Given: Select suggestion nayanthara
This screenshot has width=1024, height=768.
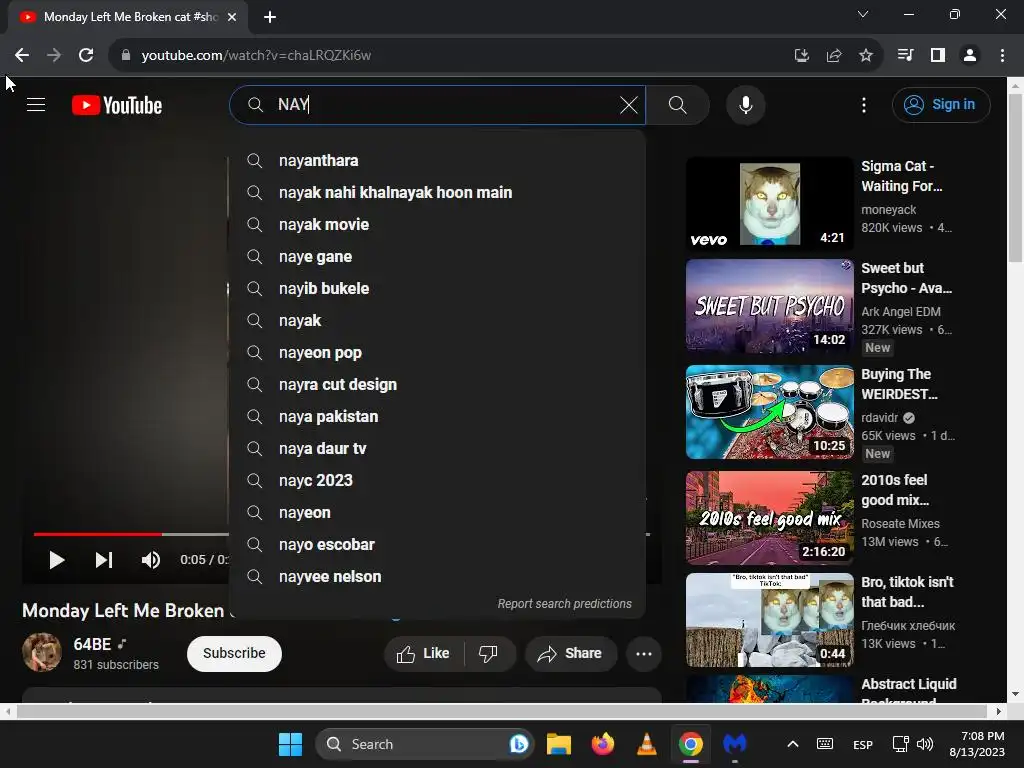Looking at the screenshot, I should click(x=438, y=161).
